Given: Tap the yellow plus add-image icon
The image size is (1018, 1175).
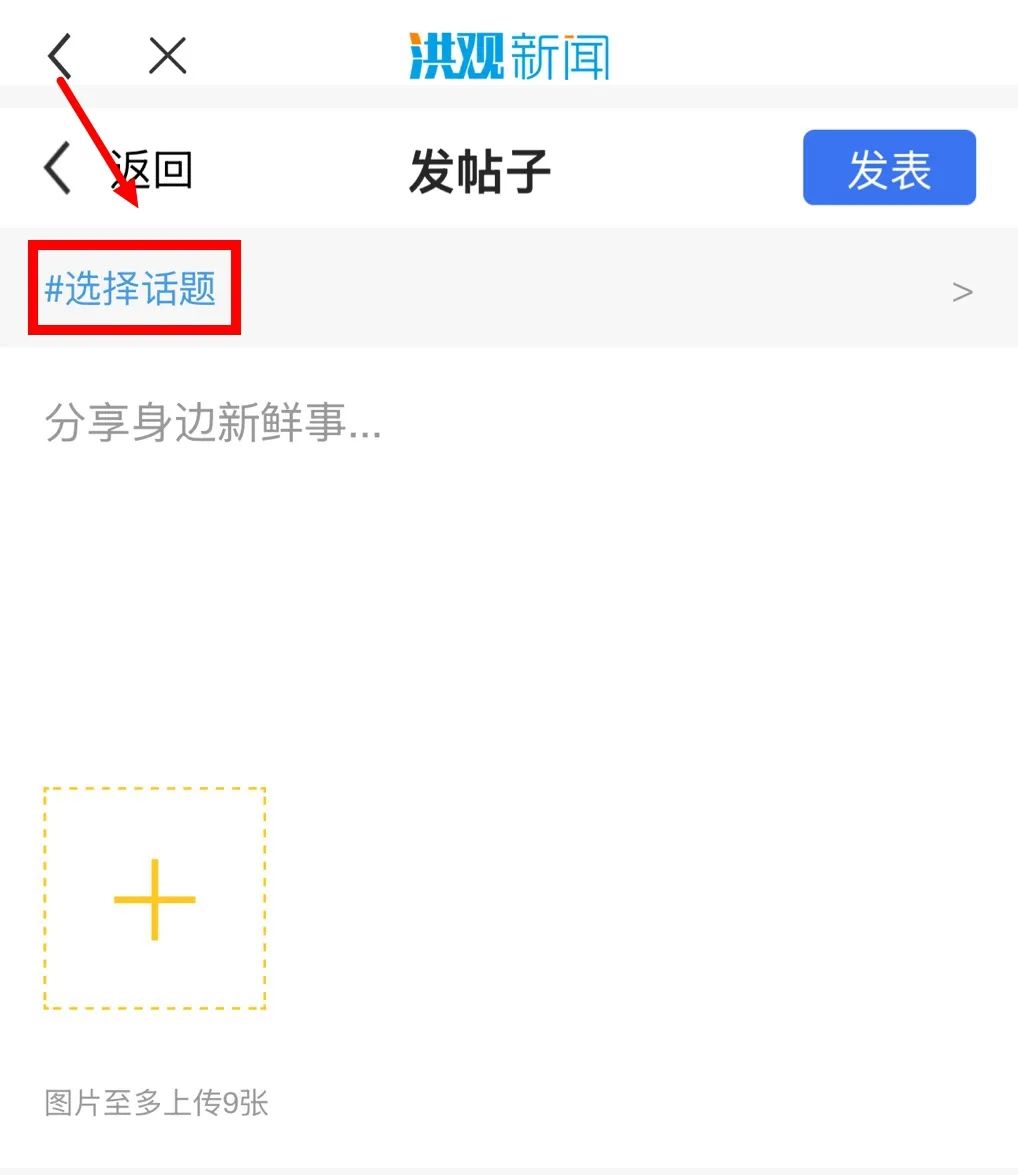Looking at the screenshot, I should tap(154, 899).
